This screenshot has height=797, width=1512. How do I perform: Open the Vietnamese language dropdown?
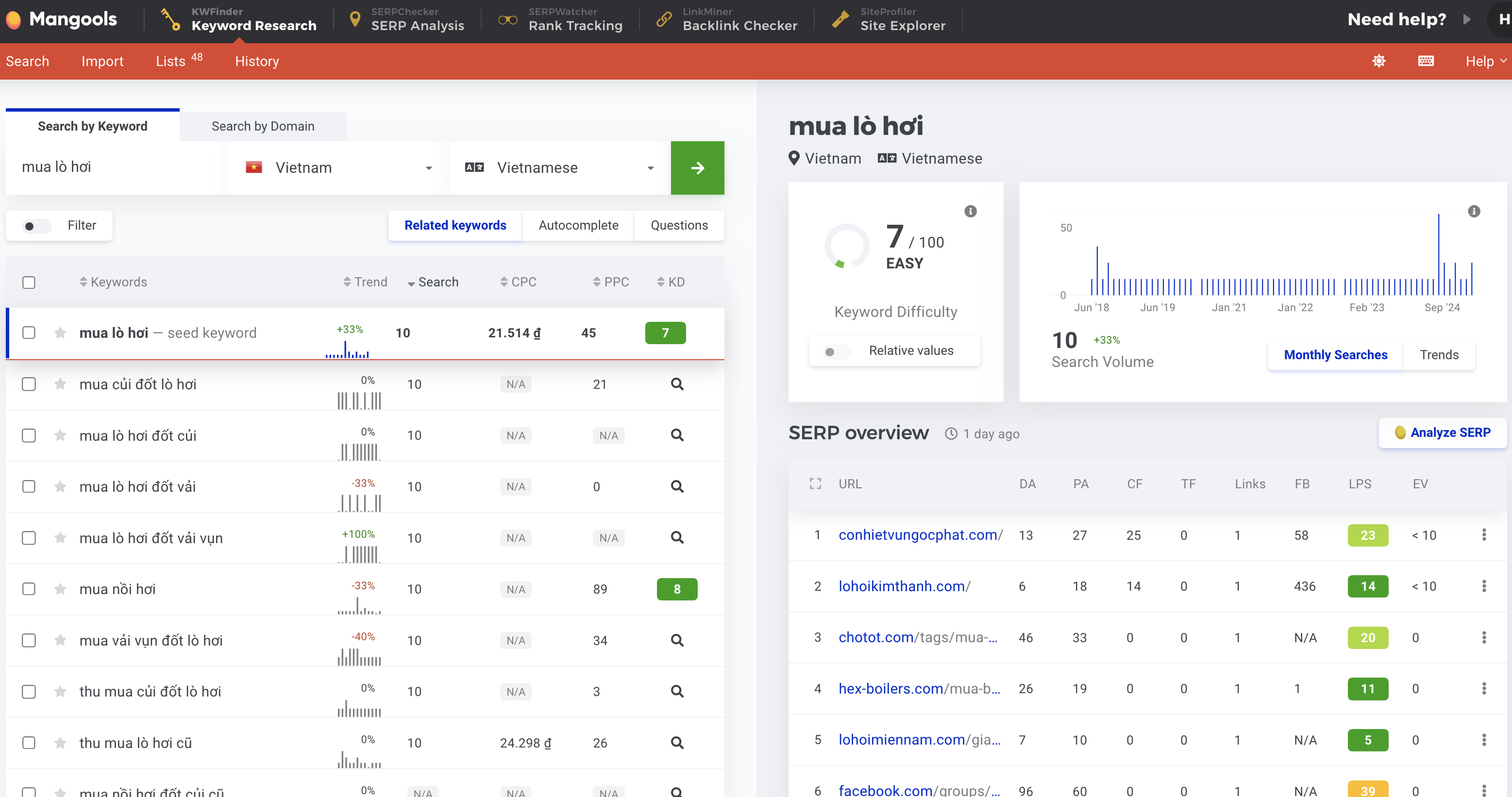(x=559, y=168)
